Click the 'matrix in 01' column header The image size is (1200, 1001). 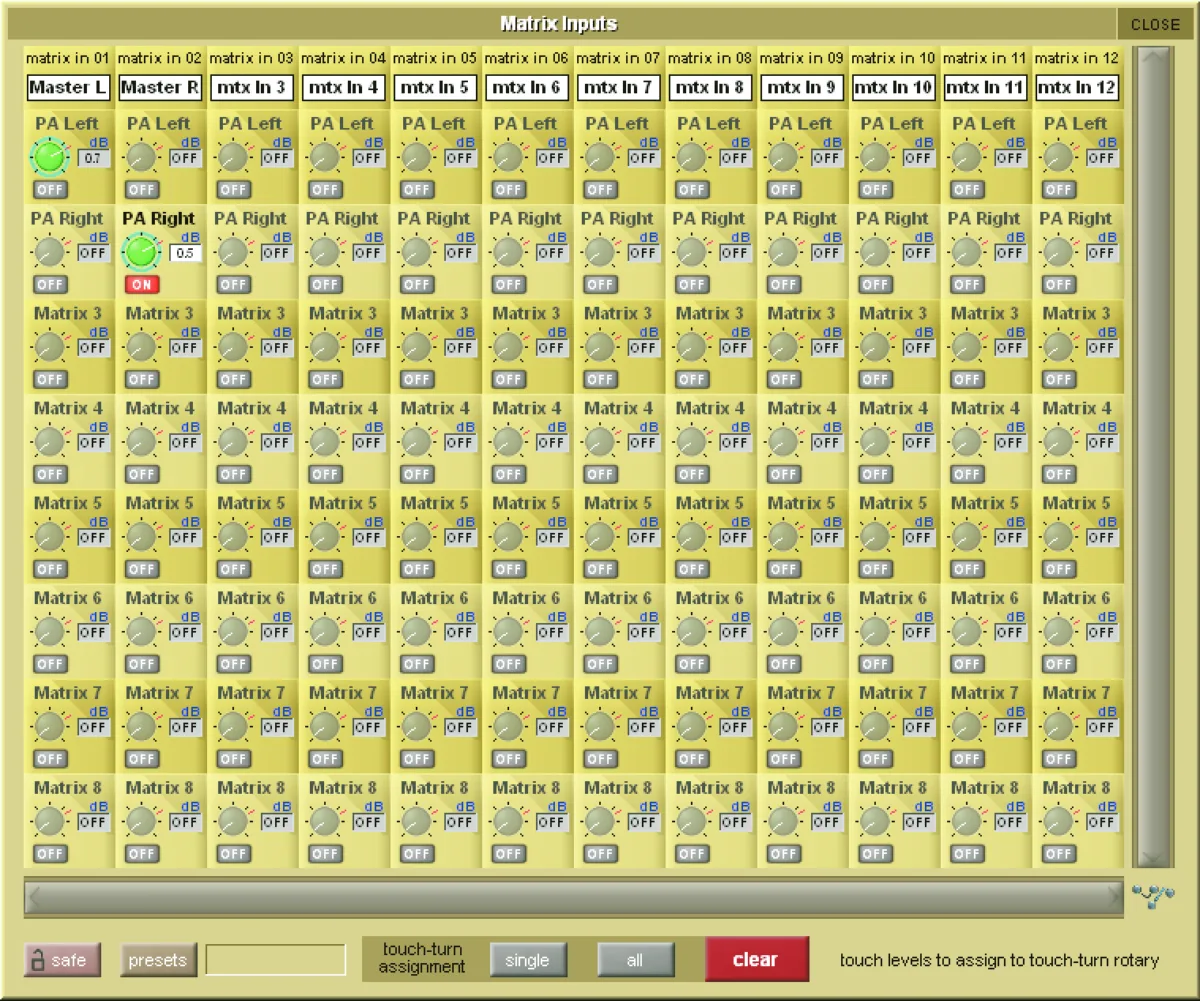[69, 59]
